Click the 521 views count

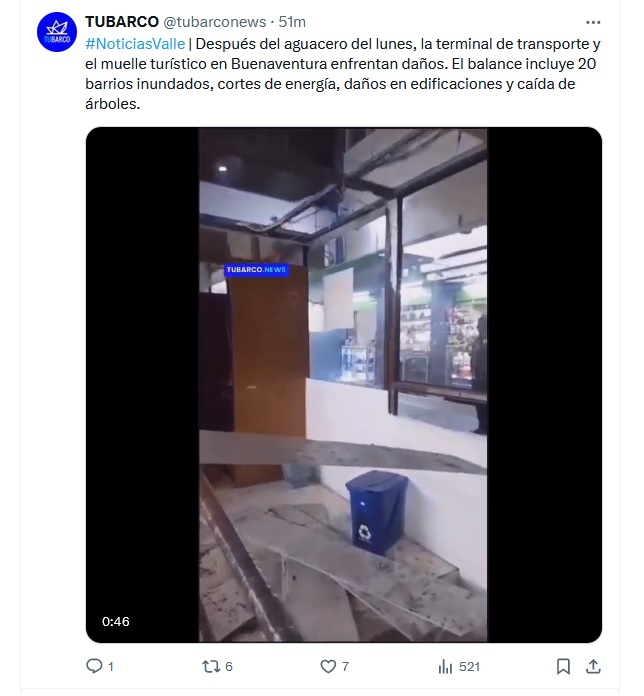coord(470,667)
